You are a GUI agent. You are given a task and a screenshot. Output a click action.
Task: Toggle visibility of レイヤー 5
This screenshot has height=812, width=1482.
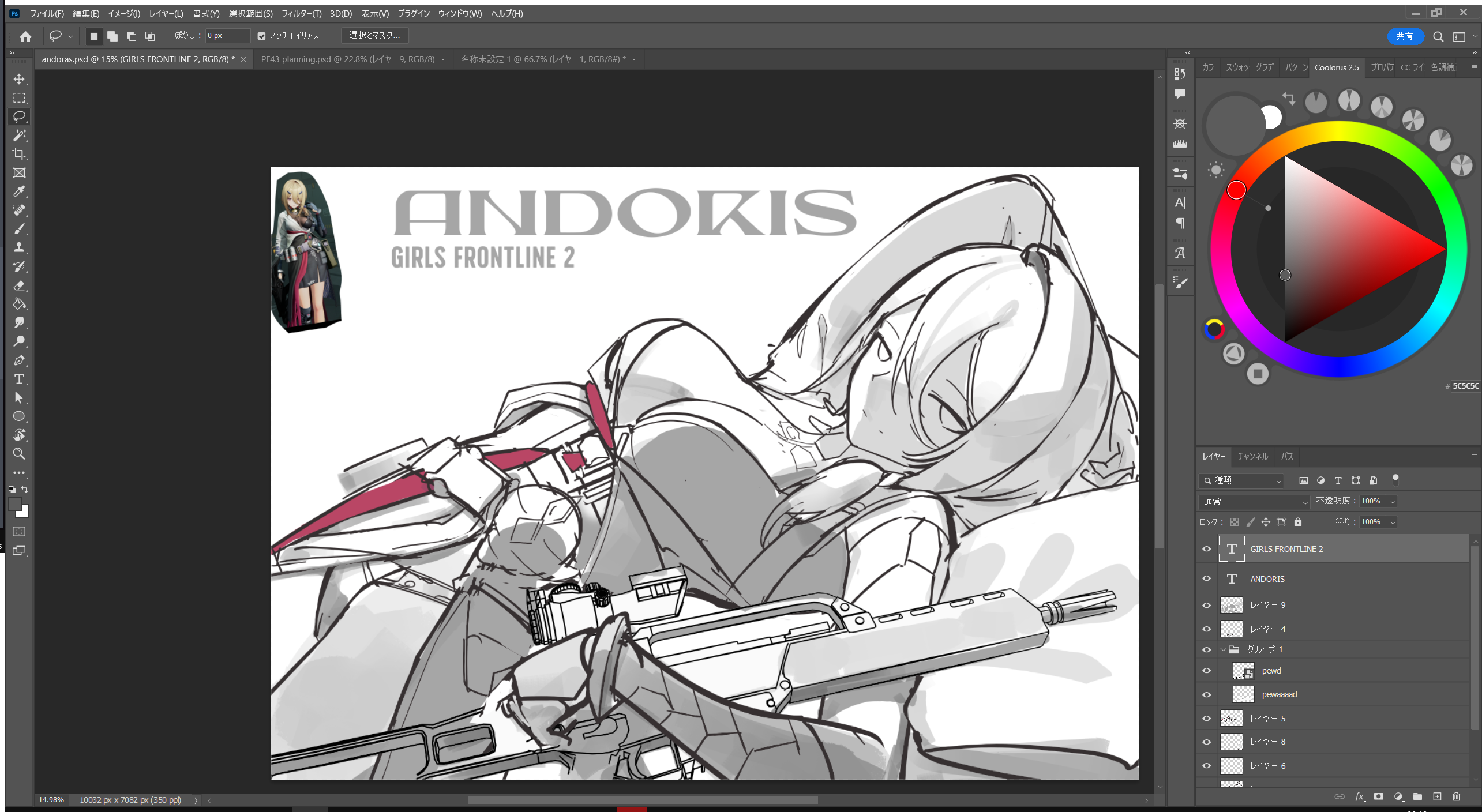point(1206,719)
